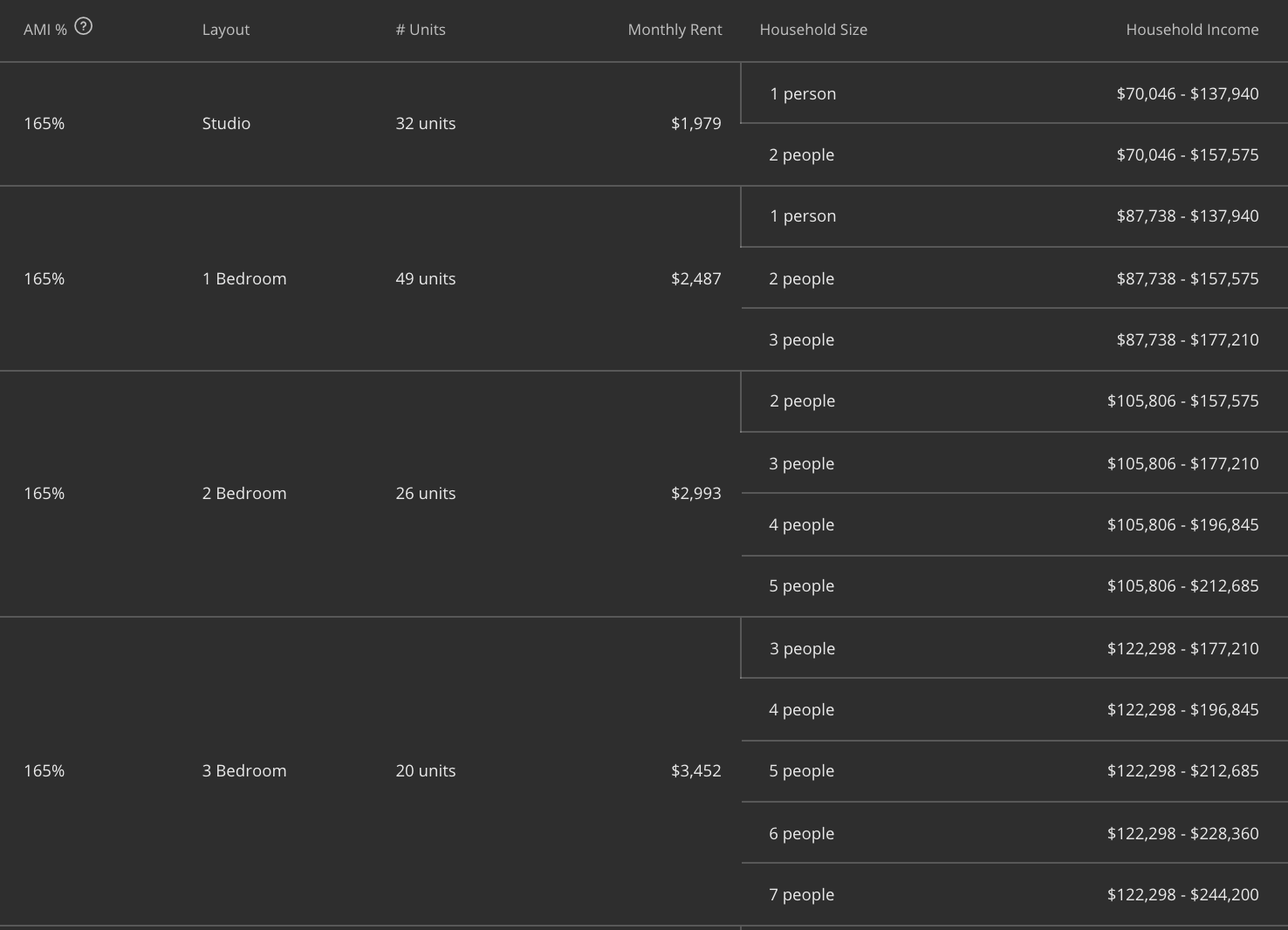Select the $2,487 monthly rent value

[x=695, y=279]
